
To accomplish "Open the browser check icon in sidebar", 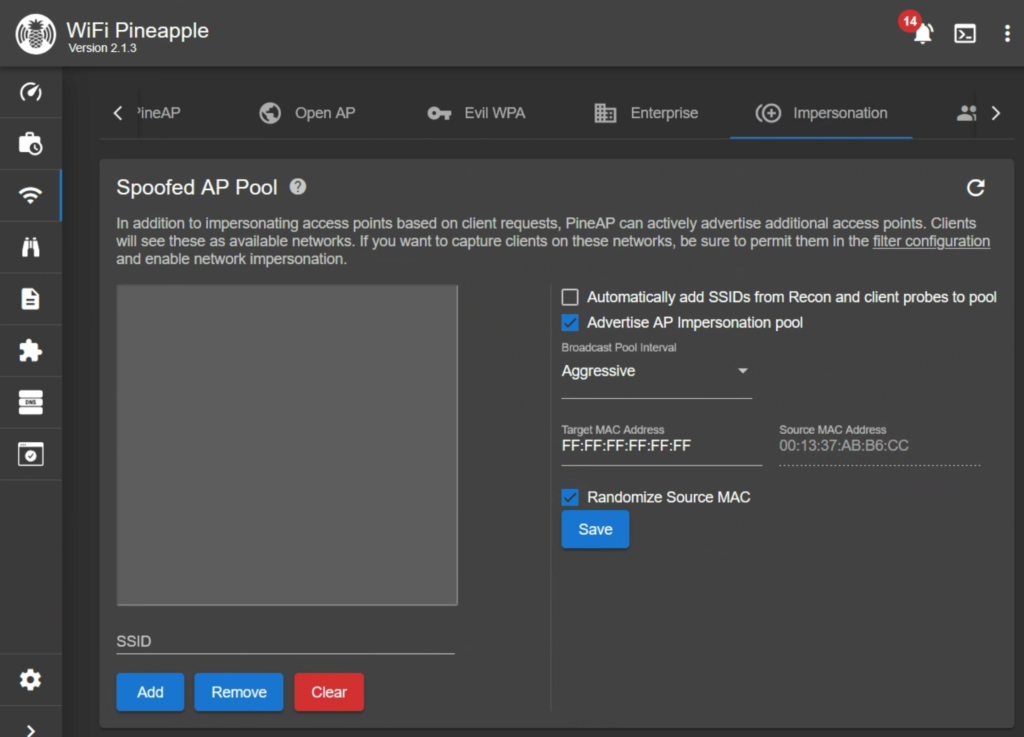I will pos(31,454).
